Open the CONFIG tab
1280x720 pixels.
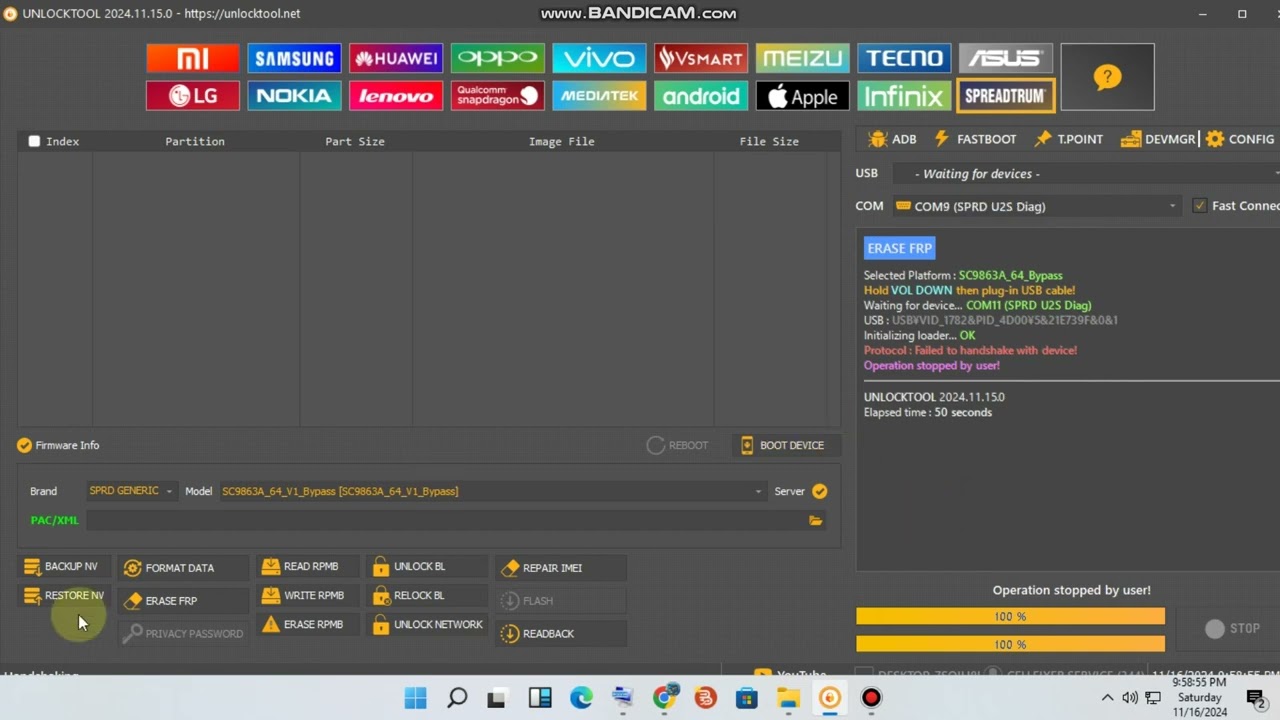(x=1240, y=139)
